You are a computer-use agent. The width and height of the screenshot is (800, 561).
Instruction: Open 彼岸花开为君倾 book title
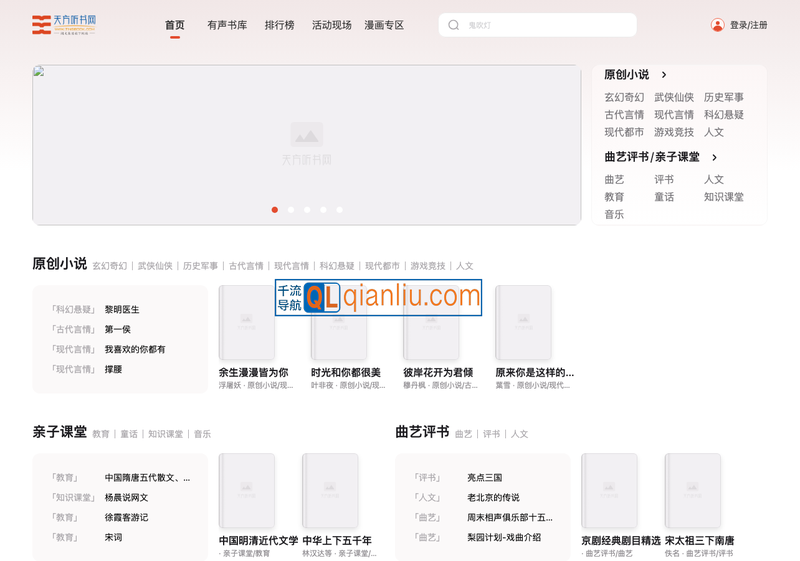tap(438, 372)
